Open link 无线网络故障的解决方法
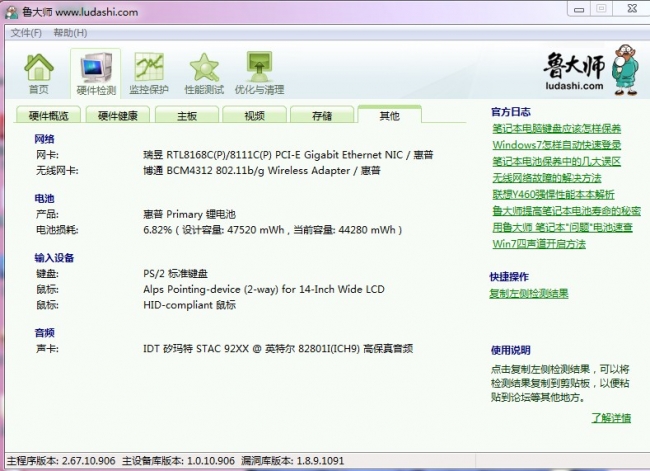The image size is (650, 471). (545, 178)
